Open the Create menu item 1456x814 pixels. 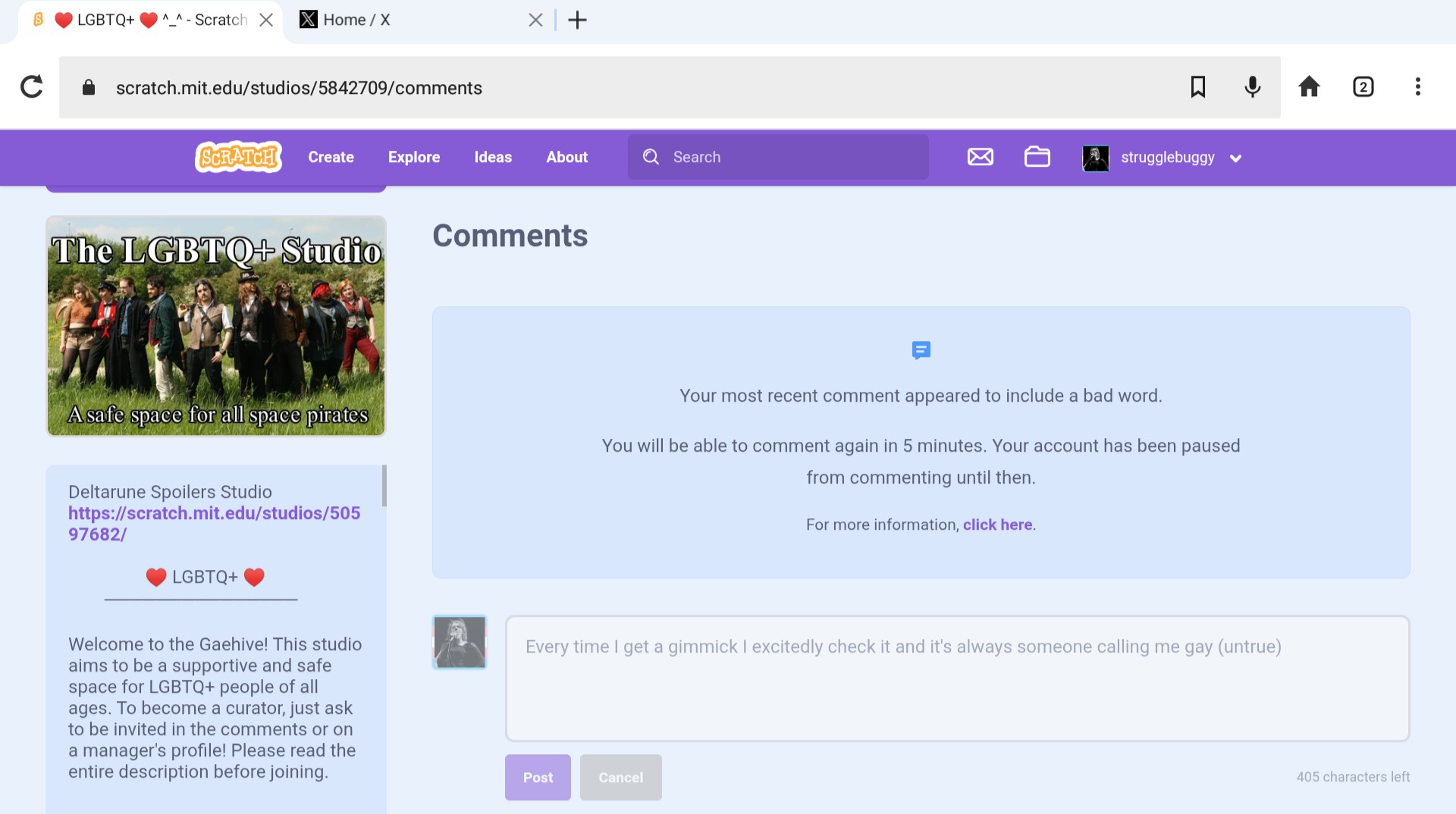pyautogui.click(x=331, y=157)
